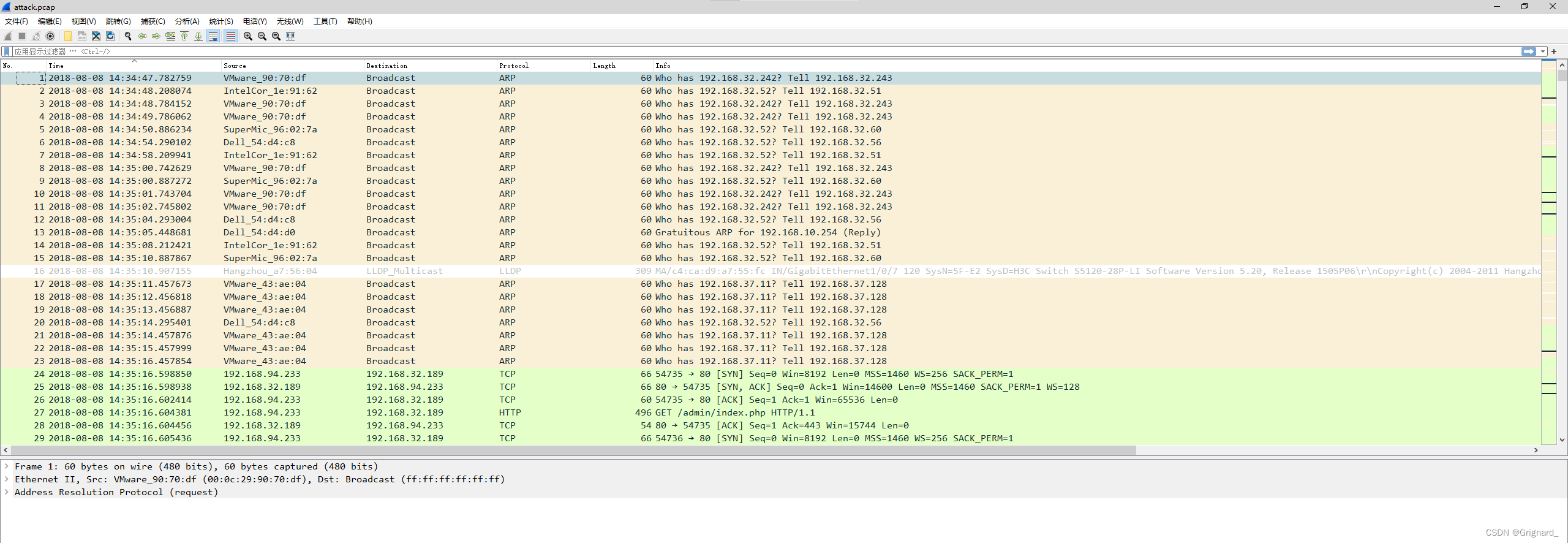
Task: Select packet 25 SYN, ACK row
Action: pyautogui.click(x=771, y=387)
